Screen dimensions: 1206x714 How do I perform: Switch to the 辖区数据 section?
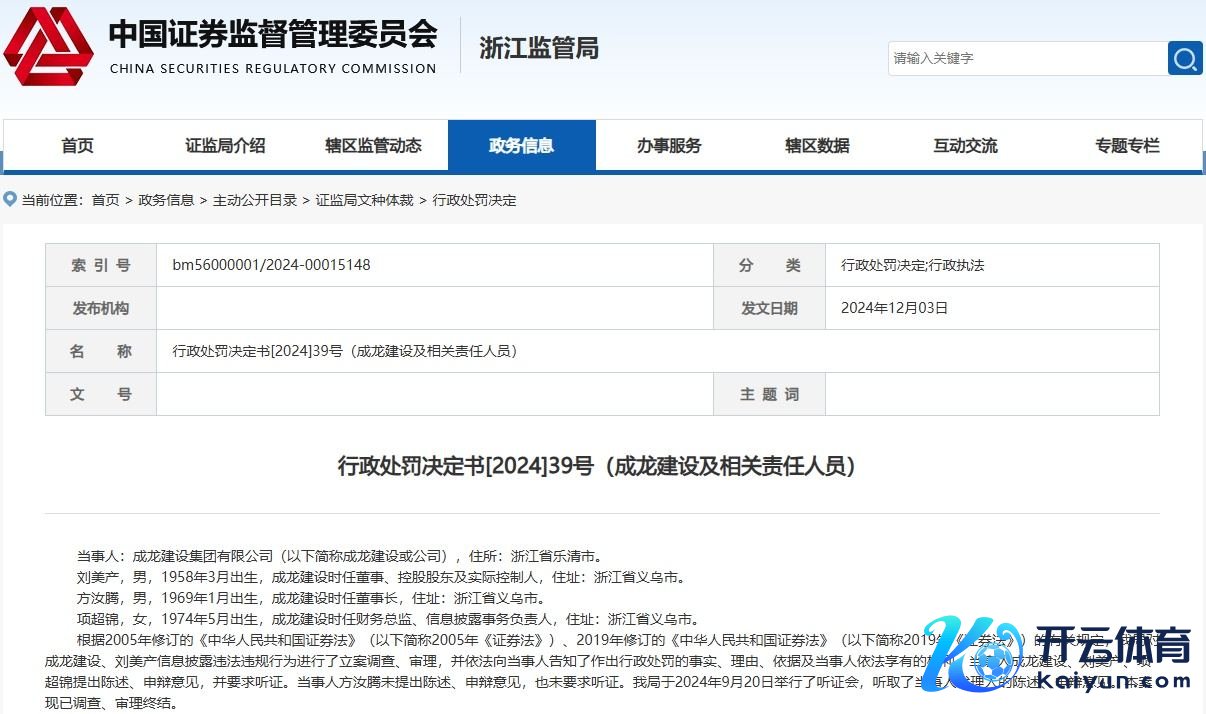817,146
